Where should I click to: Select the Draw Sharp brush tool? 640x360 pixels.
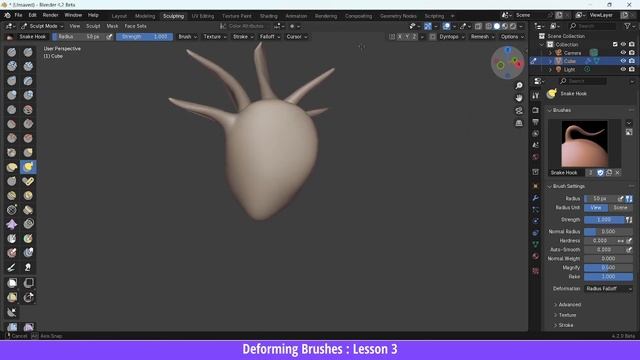point(28,52)
